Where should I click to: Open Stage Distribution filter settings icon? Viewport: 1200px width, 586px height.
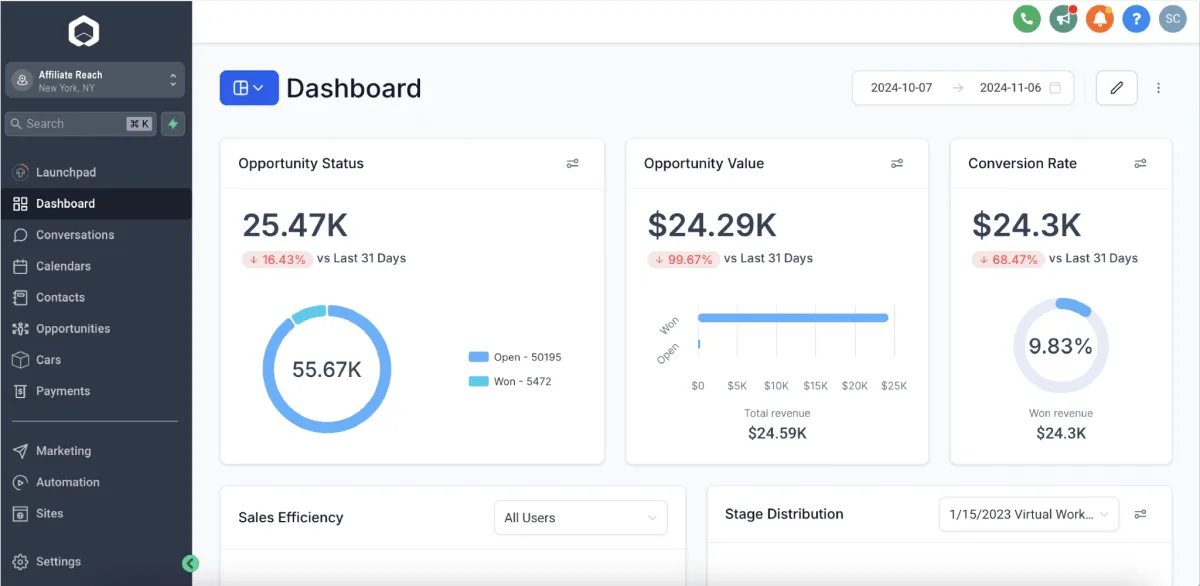point(1141,514)
